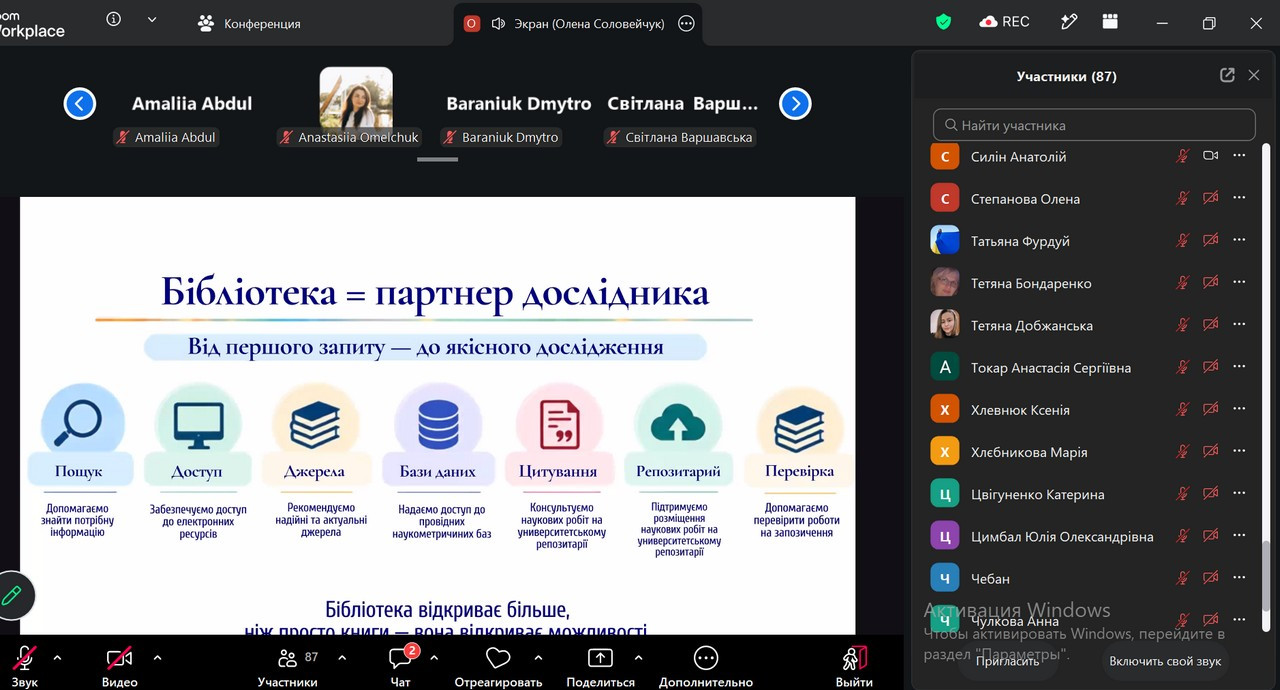Image resolution: width=1280 pixels, height=690 pixels.
Task: Pop out the participants panel
Action: (x=1227, y=75)
